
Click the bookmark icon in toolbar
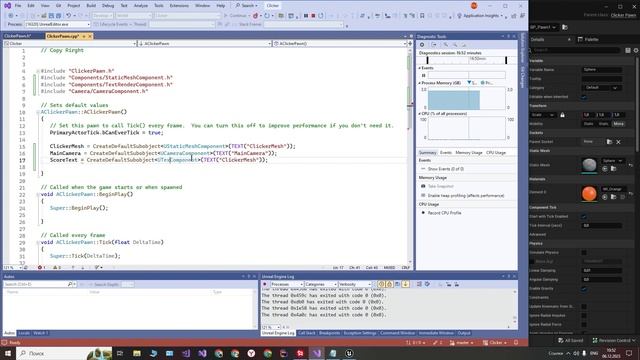pos(422,16)
